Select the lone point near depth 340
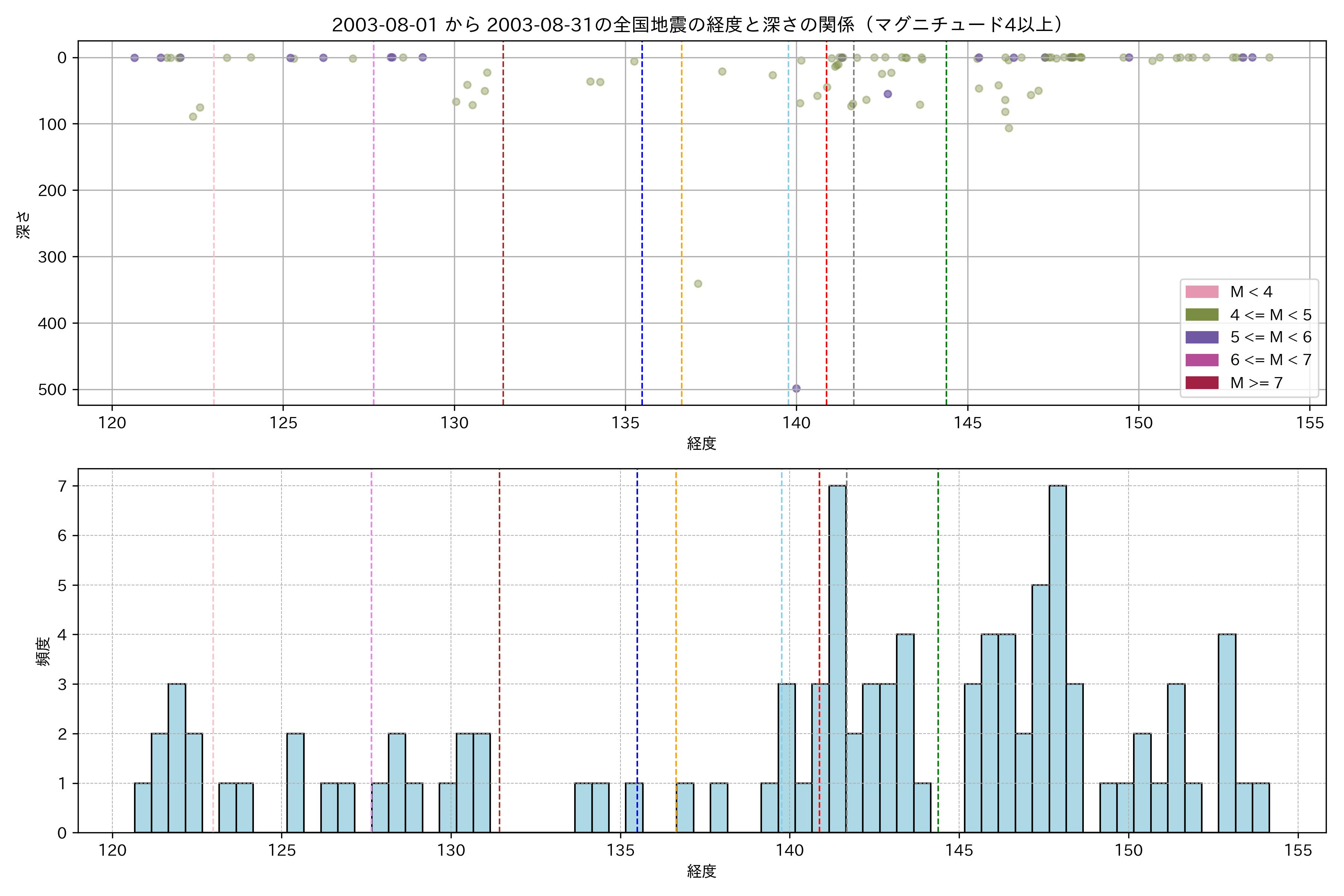 point(698,284)
